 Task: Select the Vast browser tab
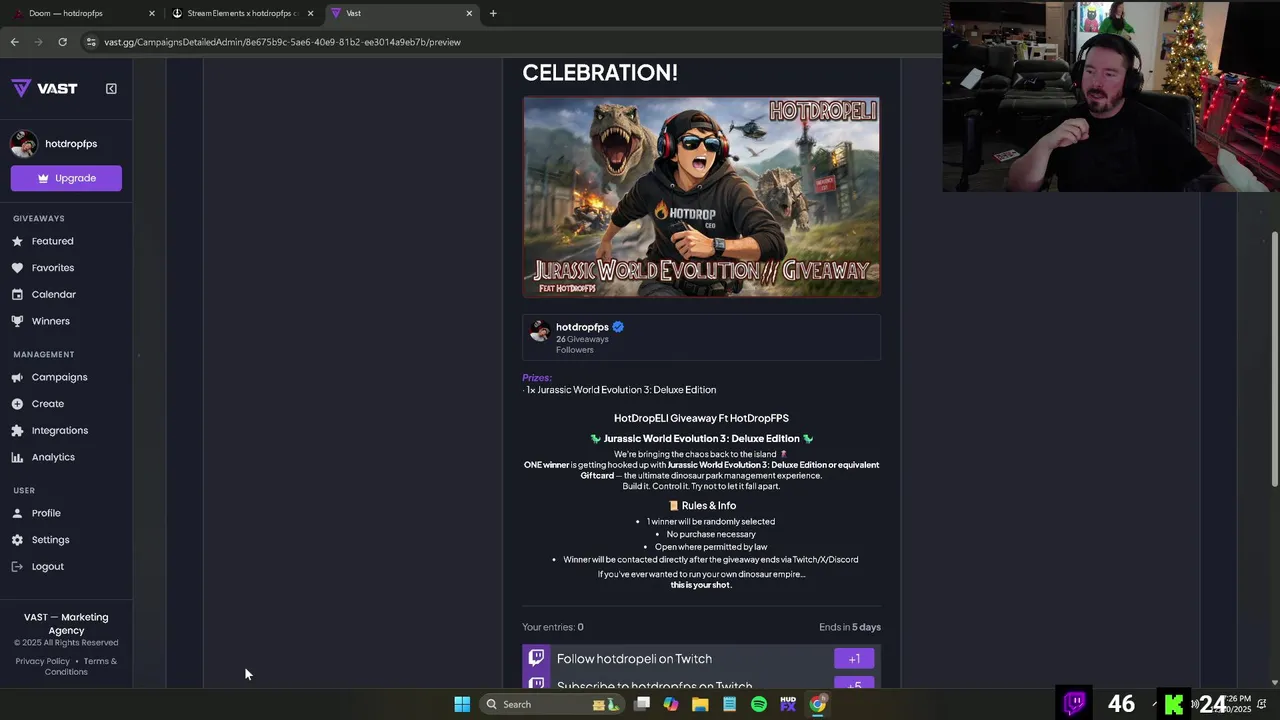(401, 13)
